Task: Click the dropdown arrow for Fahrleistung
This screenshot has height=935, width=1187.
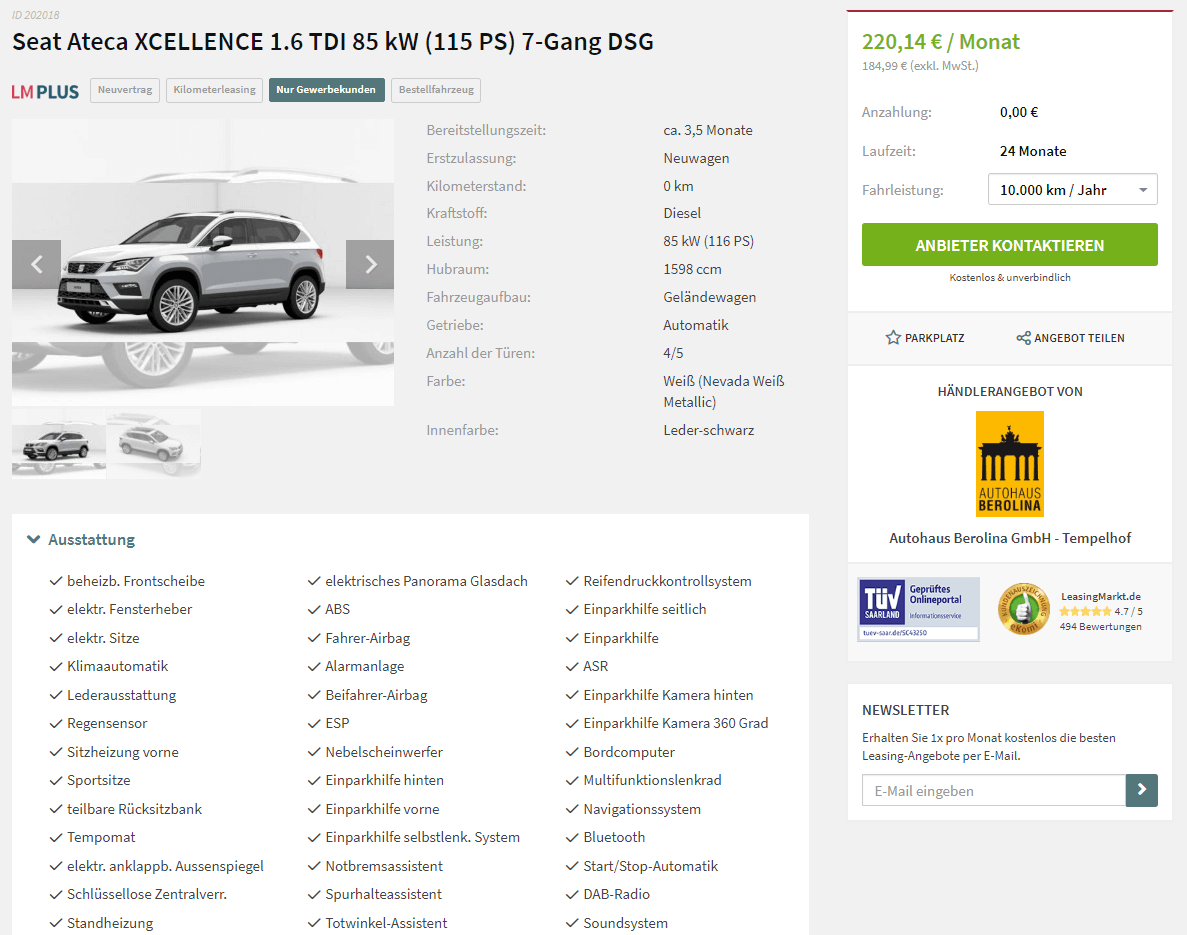Action: click(1143, 190)
